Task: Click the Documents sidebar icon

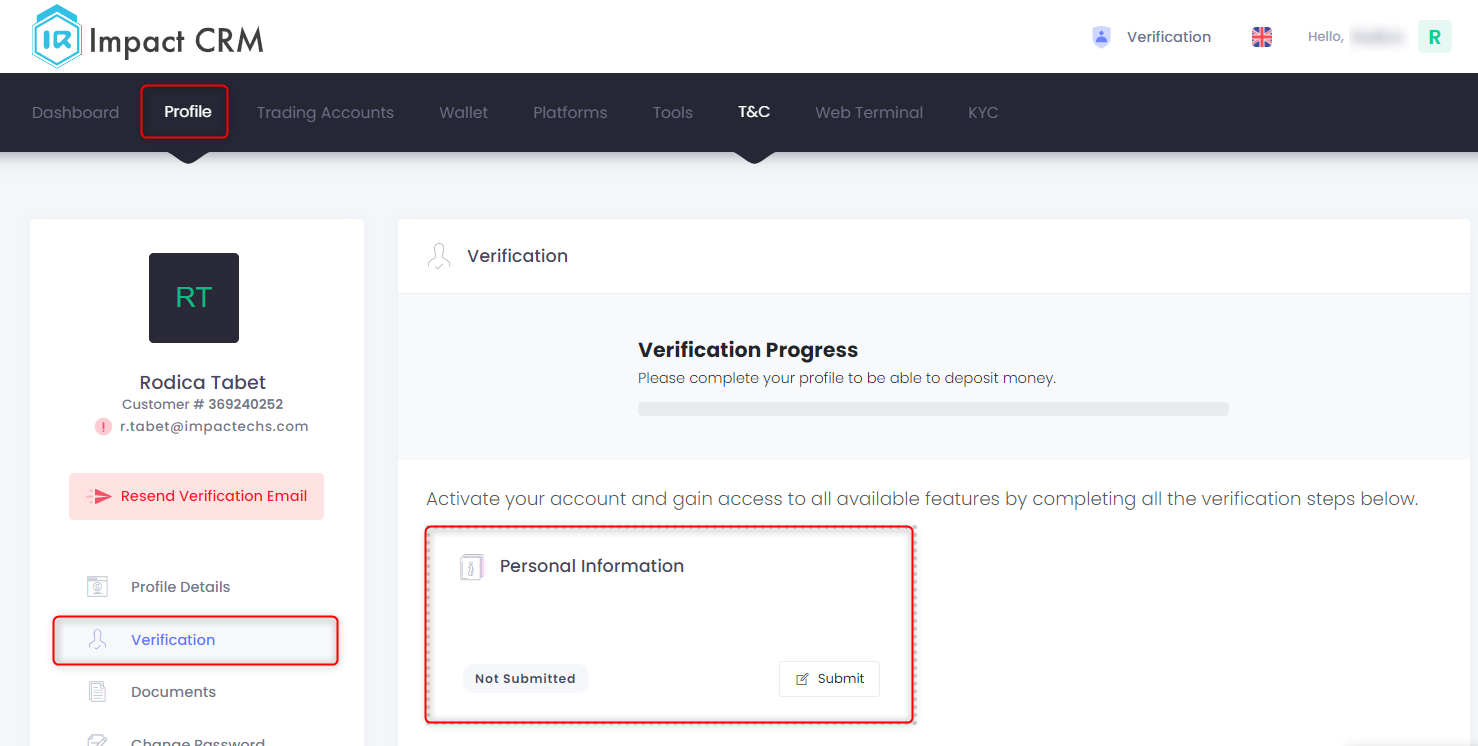Action: tap(97, 691)
